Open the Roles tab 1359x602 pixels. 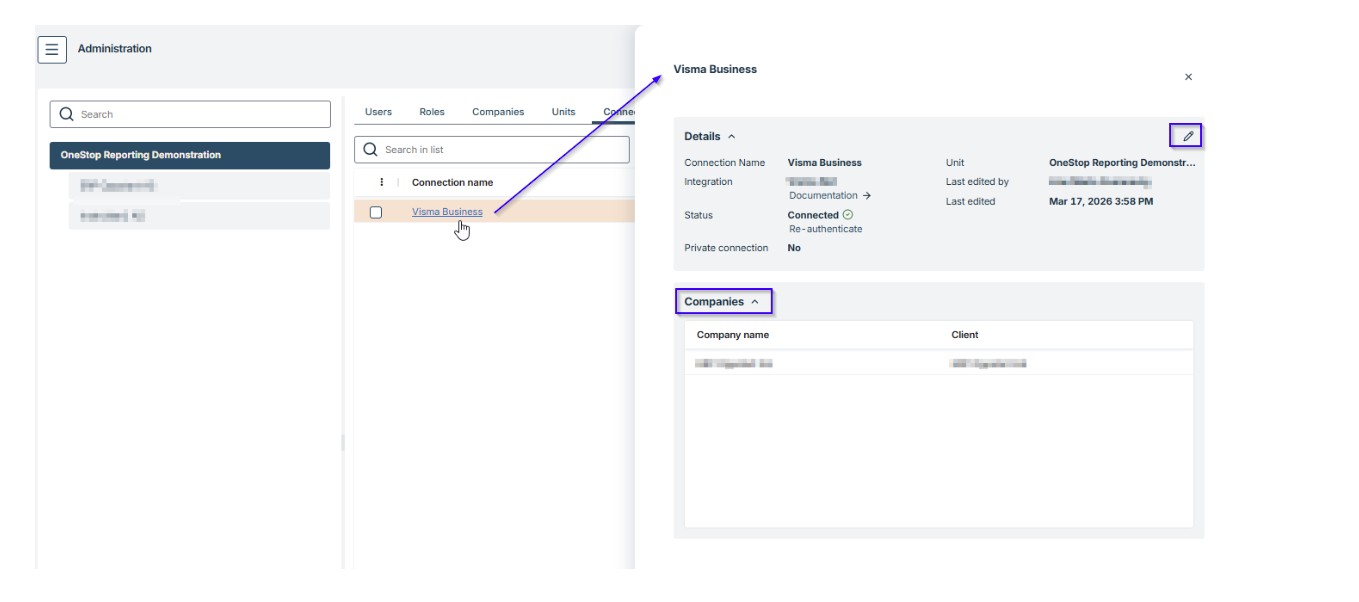pyautogui.click(x=432, y=112)
